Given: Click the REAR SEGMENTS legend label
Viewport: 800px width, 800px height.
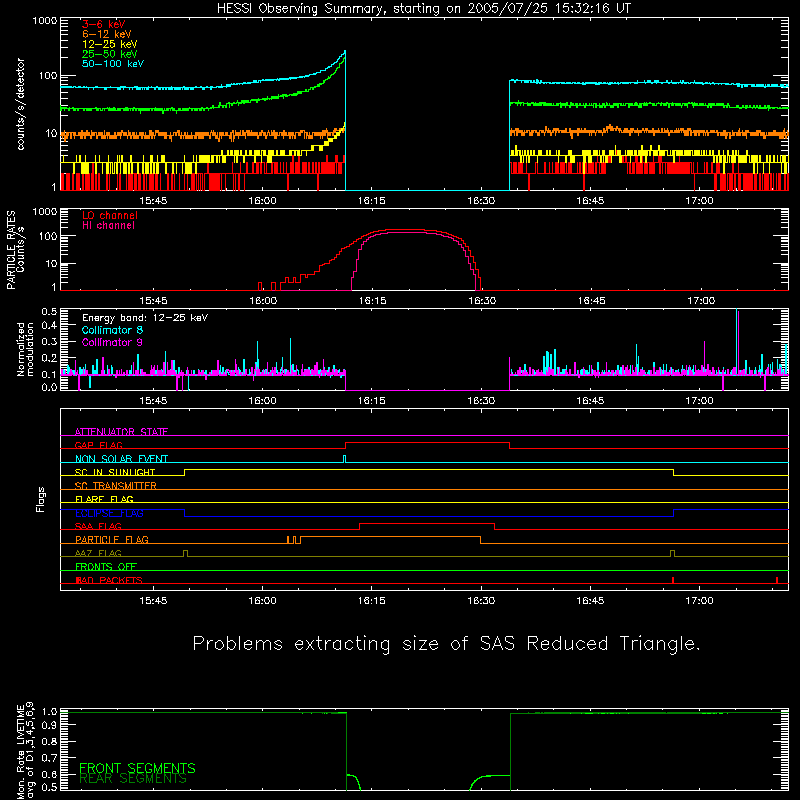Looking at the screenshot, I should click(x=133, y=779).
